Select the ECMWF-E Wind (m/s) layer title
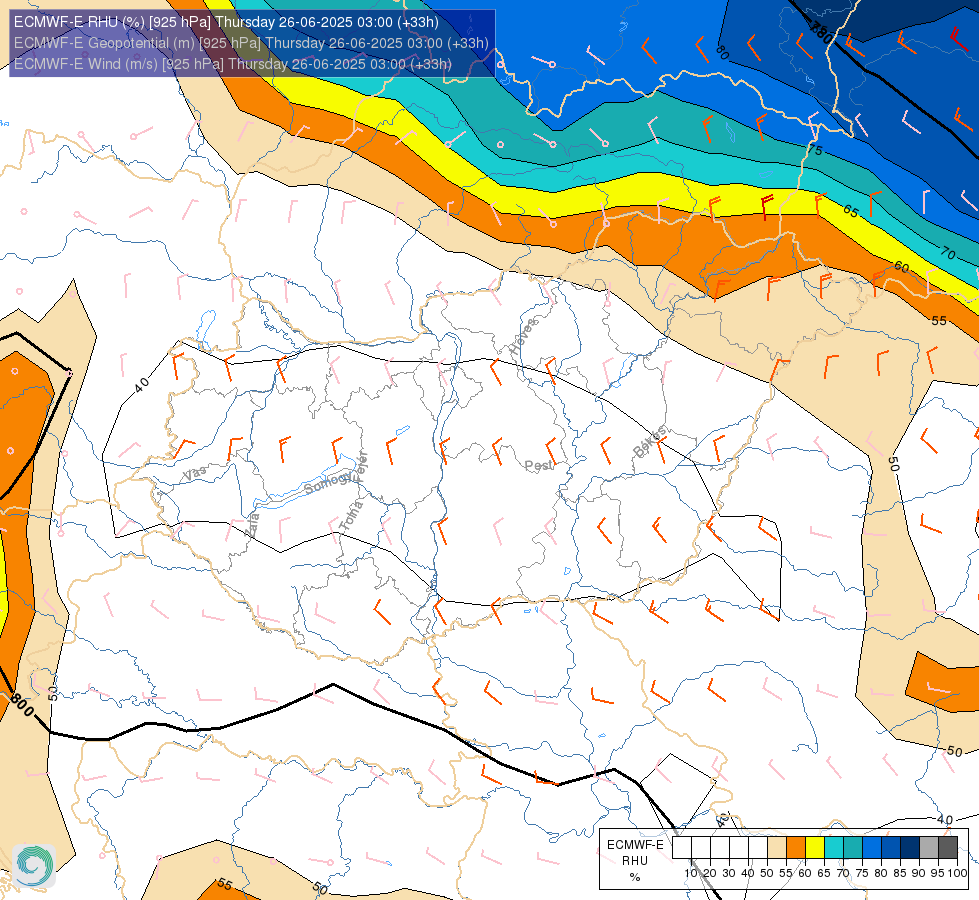979x900 pixels. (x=232, y=64)
